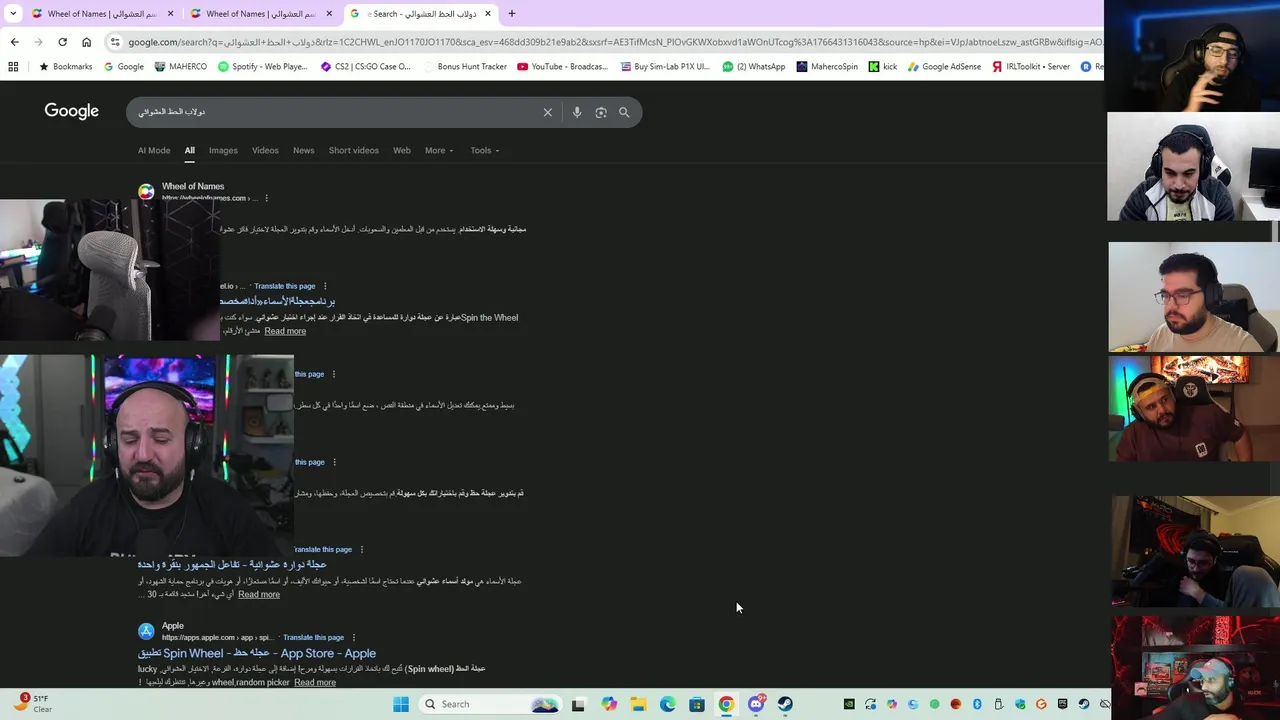Select the News results filter

tap(303, 150)
